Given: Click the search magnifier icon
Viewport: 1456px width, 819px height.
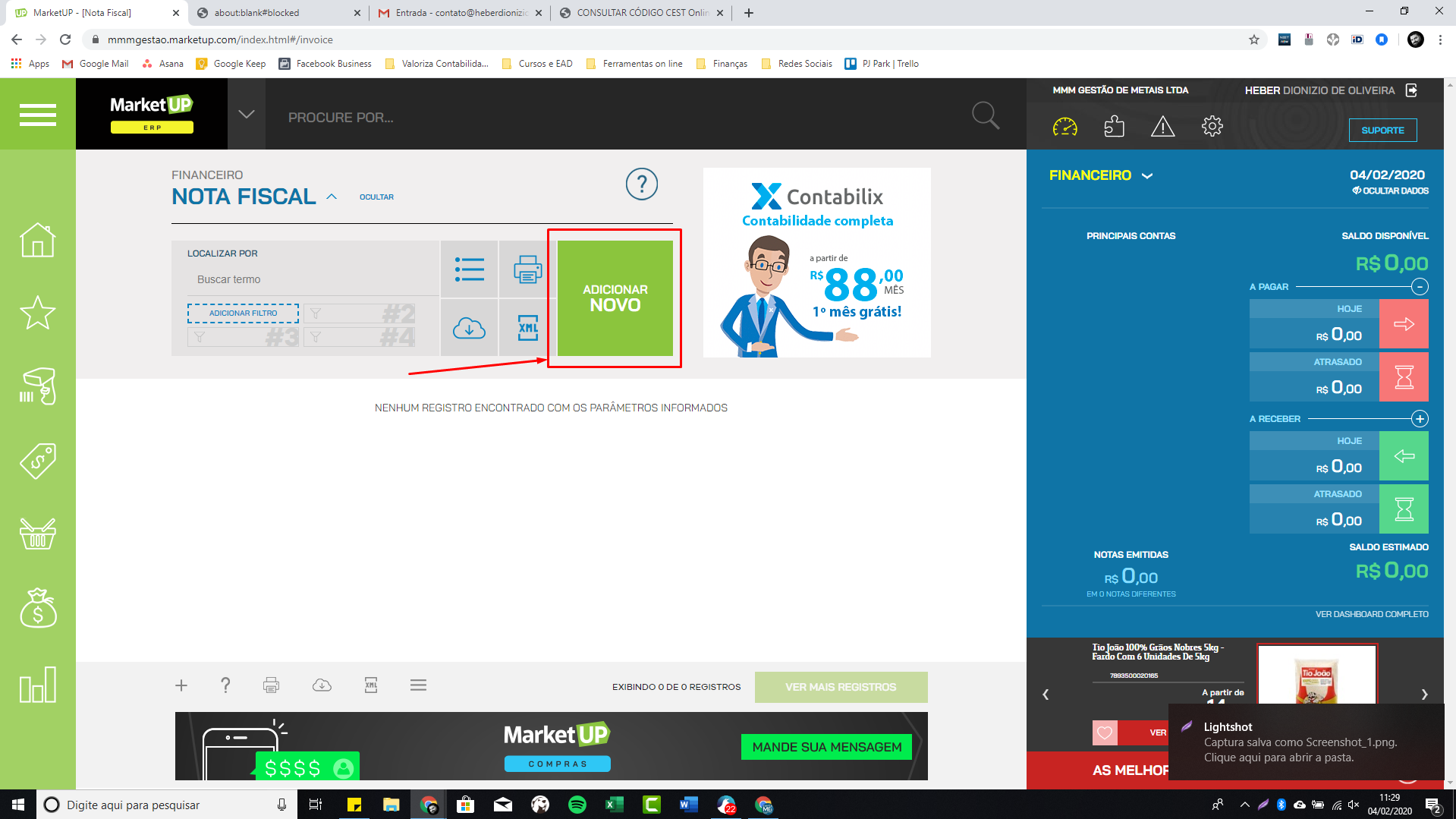Looking at the screenshot, I should (x=986, y=116).
